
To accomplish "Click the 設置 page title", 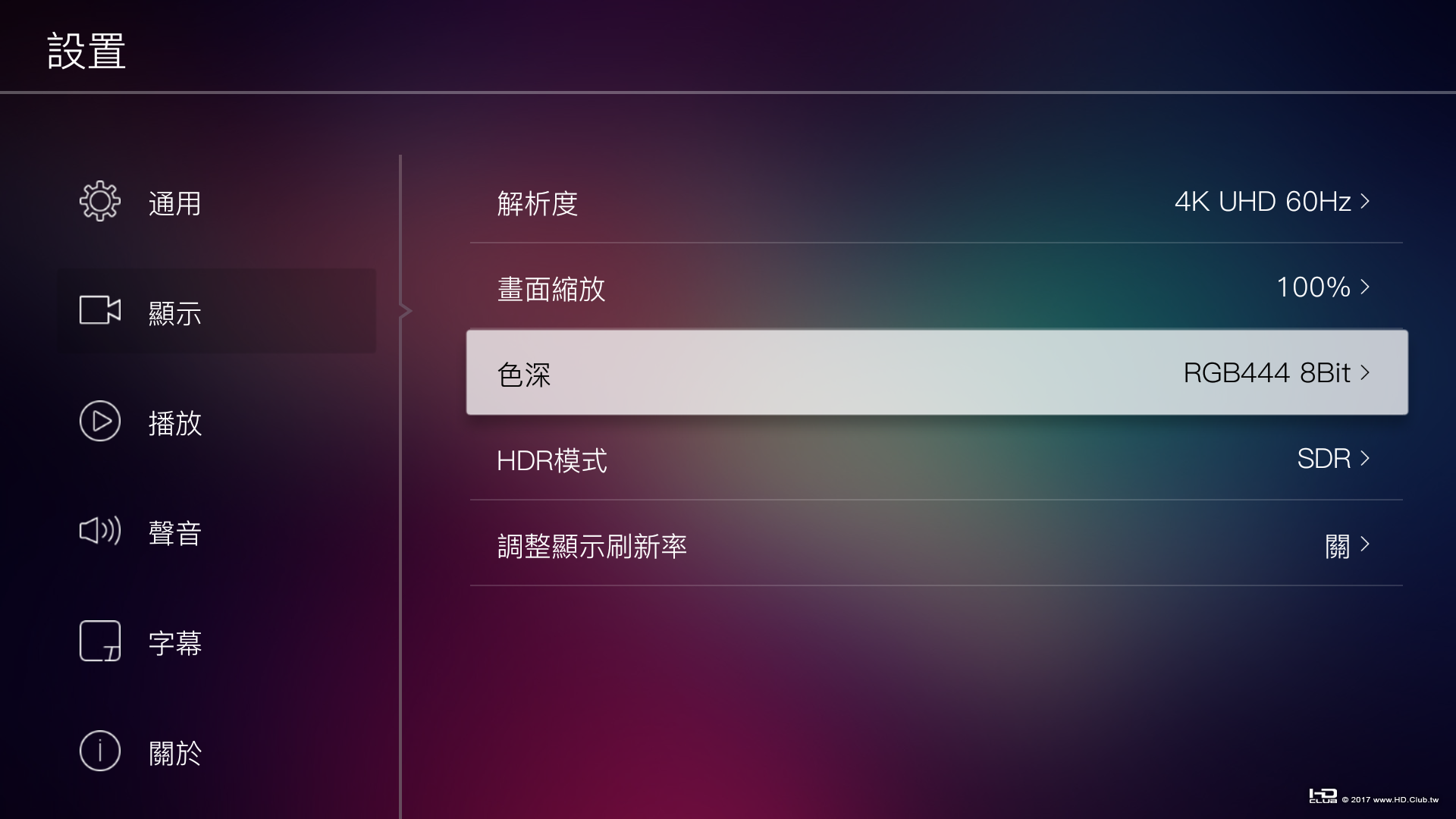I will click(86, 52).
